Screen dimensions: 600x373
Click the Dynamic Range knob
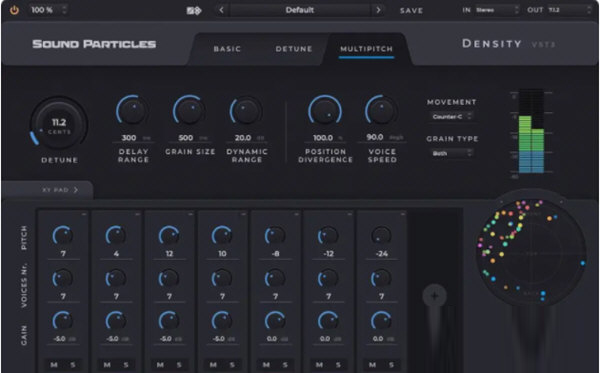pyautogui.click(x=246, y=111)
